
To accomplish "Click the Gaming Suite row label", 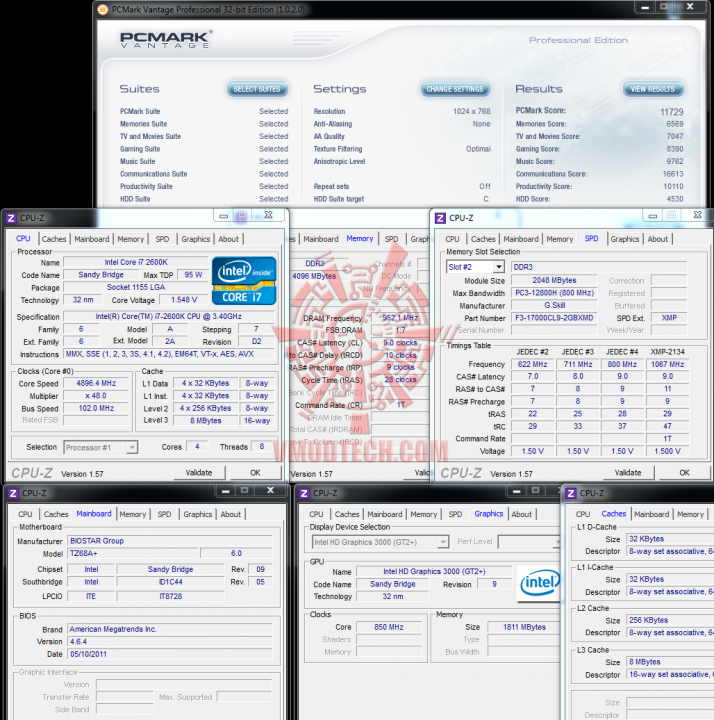I will click(140, 149).
